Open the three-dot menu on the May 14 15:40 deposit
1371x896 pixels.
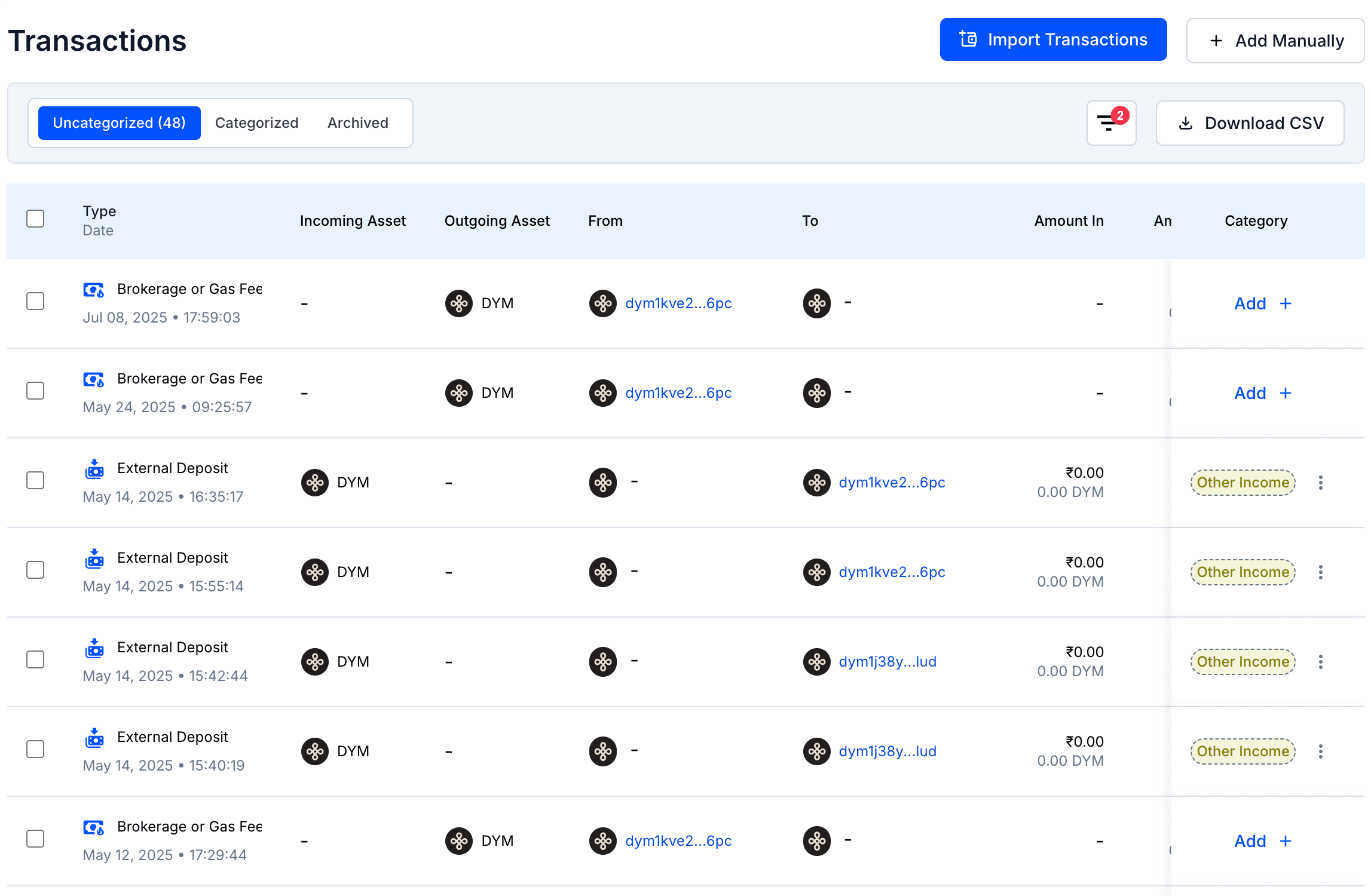1321,751
